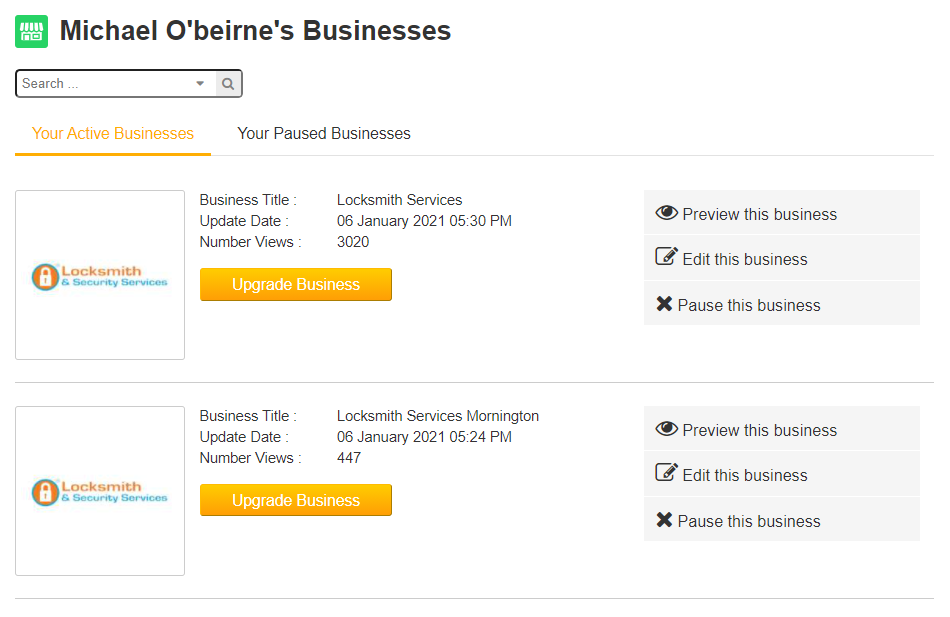Upgrade the Locksmith Services business

[x=296, y=285]
